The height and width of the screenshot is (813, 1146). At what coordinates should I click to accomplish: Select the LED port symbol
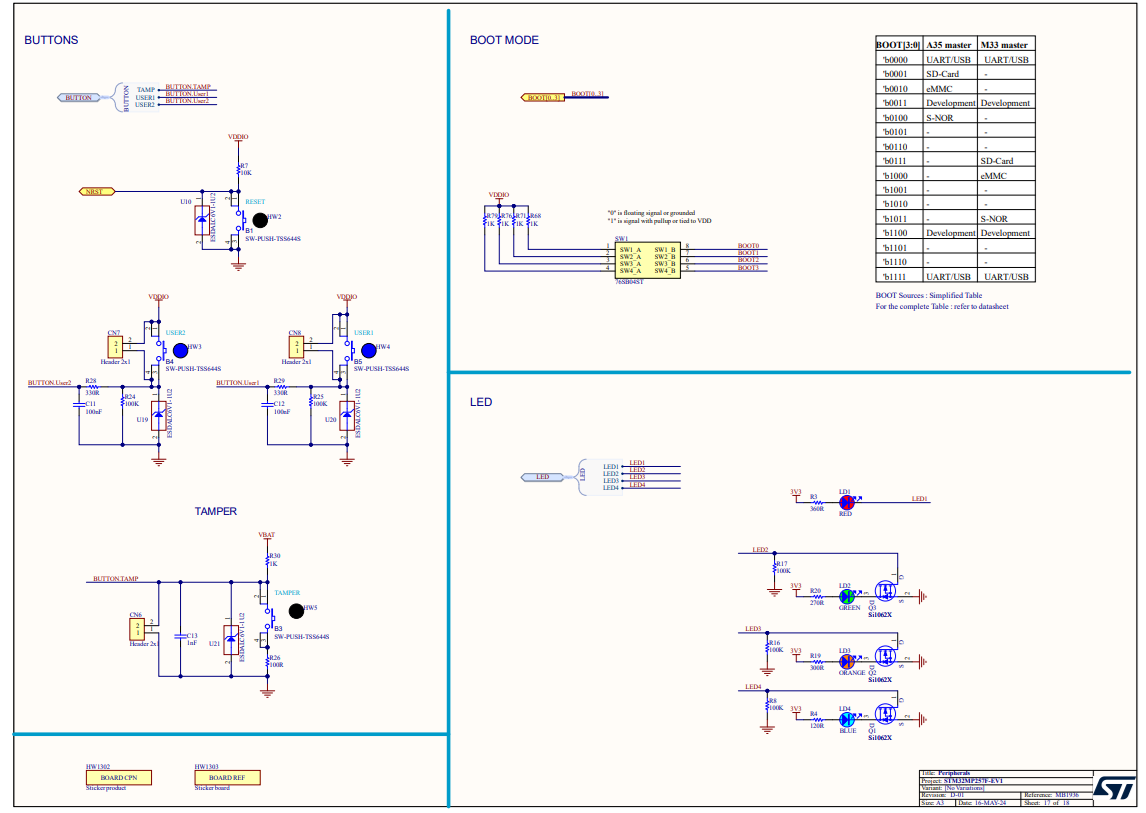pyautogui.click(x=542, y=477)
